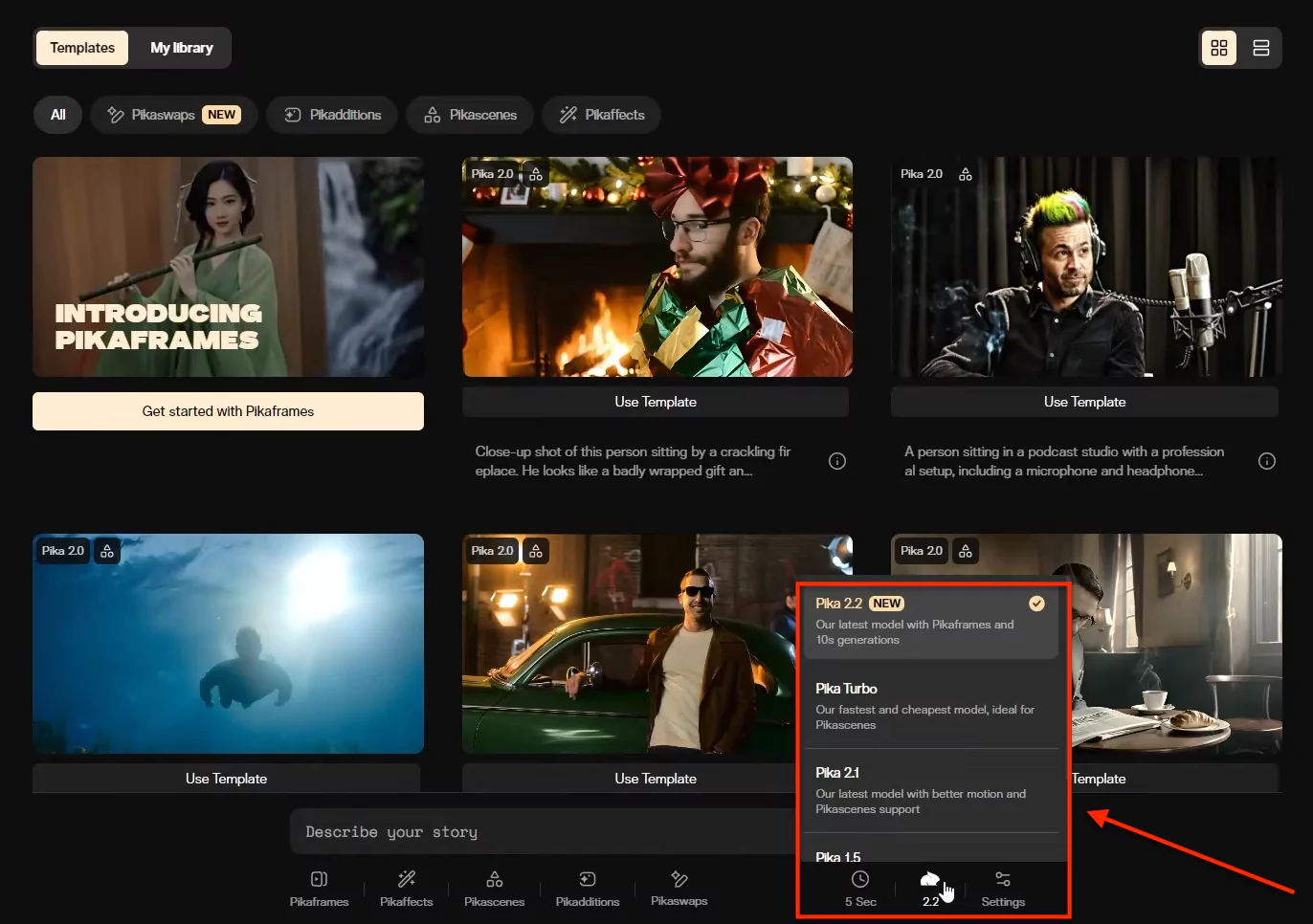Toggle the 2.2 model version dropdown

tap(930, 889)
